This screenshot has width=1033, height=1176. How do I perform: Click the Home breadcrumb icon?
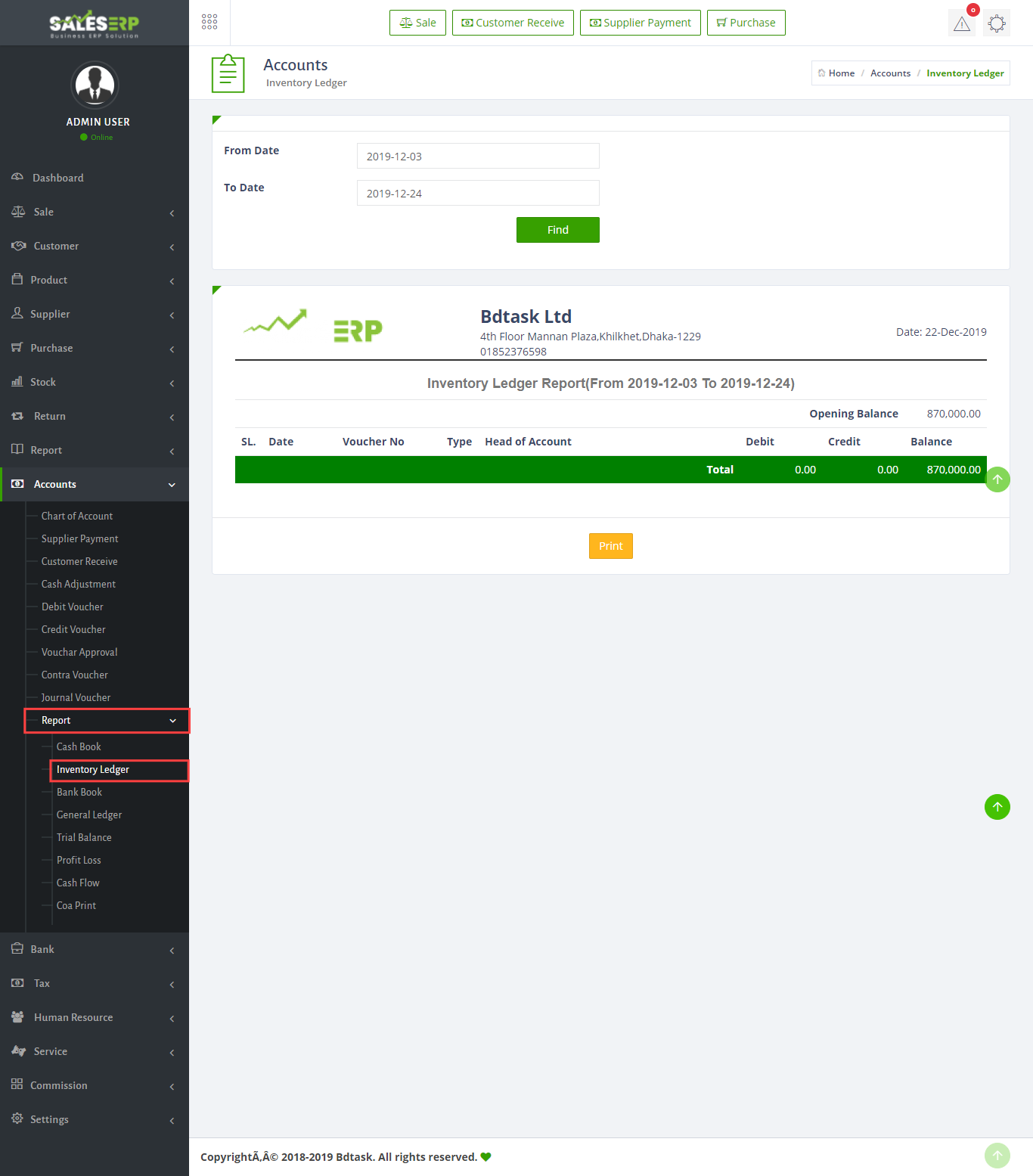(x=821, y=73)
